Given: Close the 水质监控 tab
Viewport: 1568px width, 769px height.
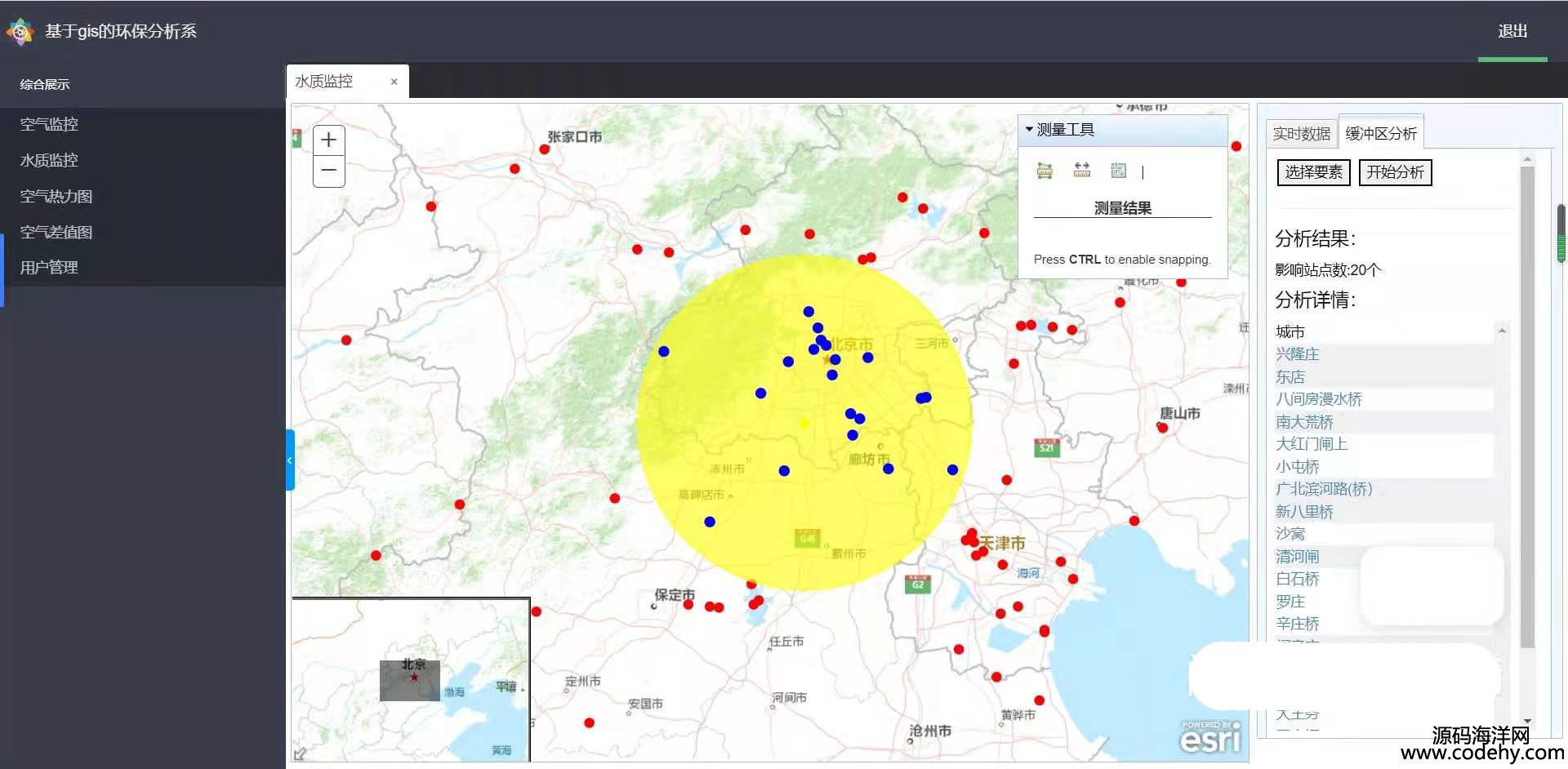Looking at the screenshot, I should 394,82.
